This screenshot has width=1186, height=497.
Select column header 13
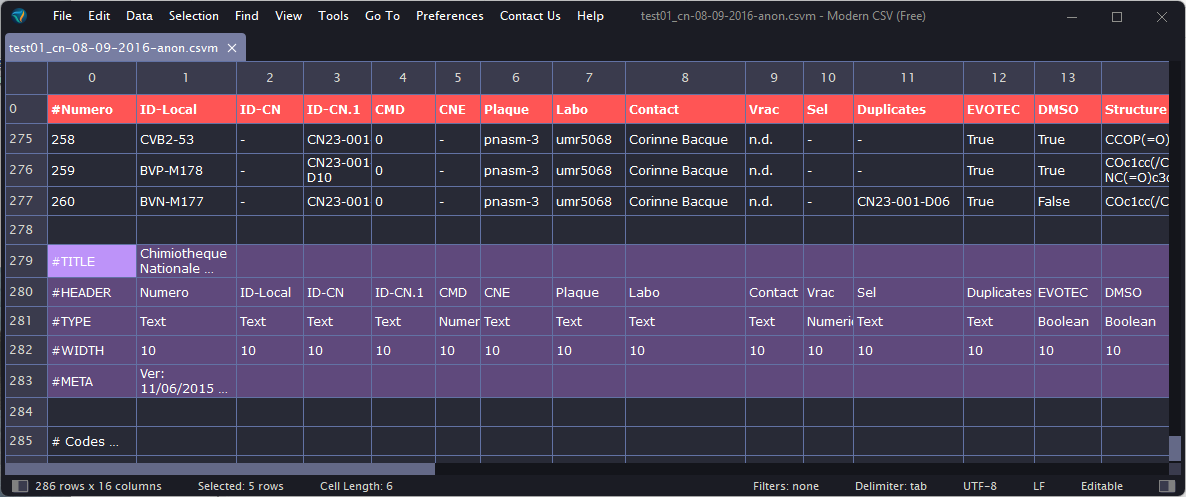click(1068, 77)
